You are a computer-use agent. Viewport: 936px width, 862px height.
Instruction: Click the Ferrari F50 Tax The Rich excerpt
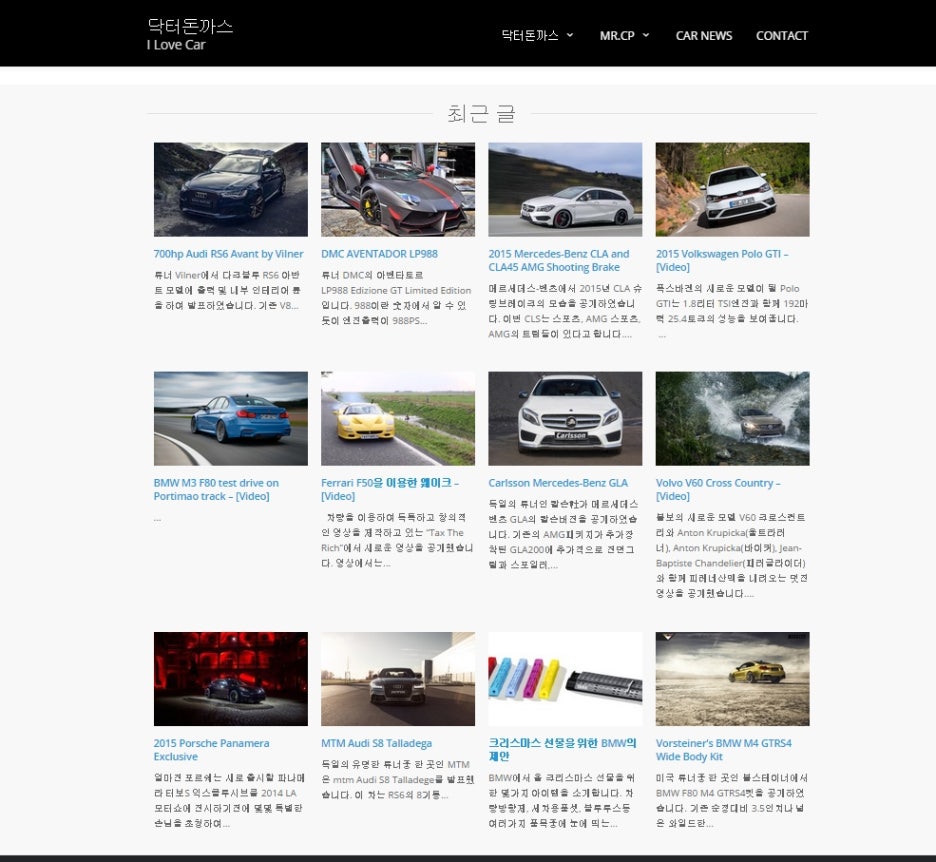397,540
